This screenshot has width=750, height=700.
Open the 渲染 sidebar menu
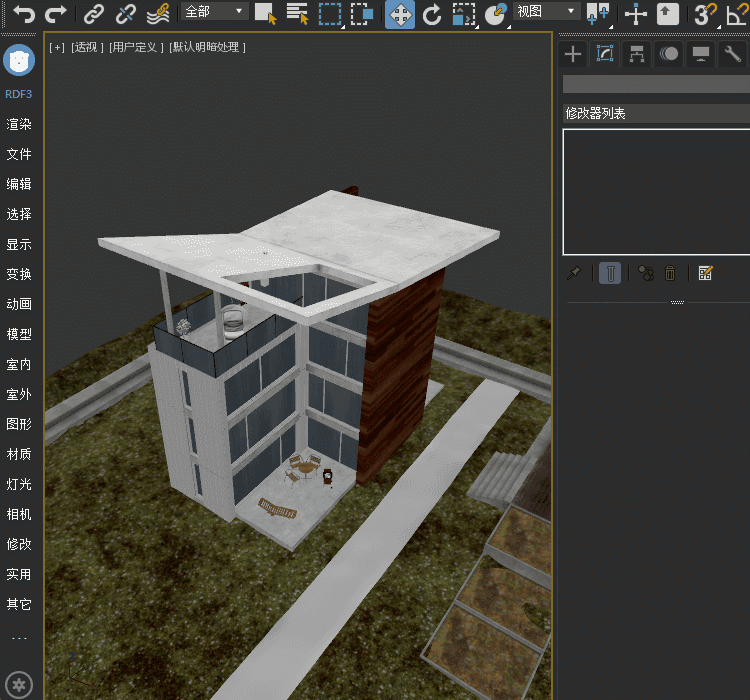[x=19, y=125]
